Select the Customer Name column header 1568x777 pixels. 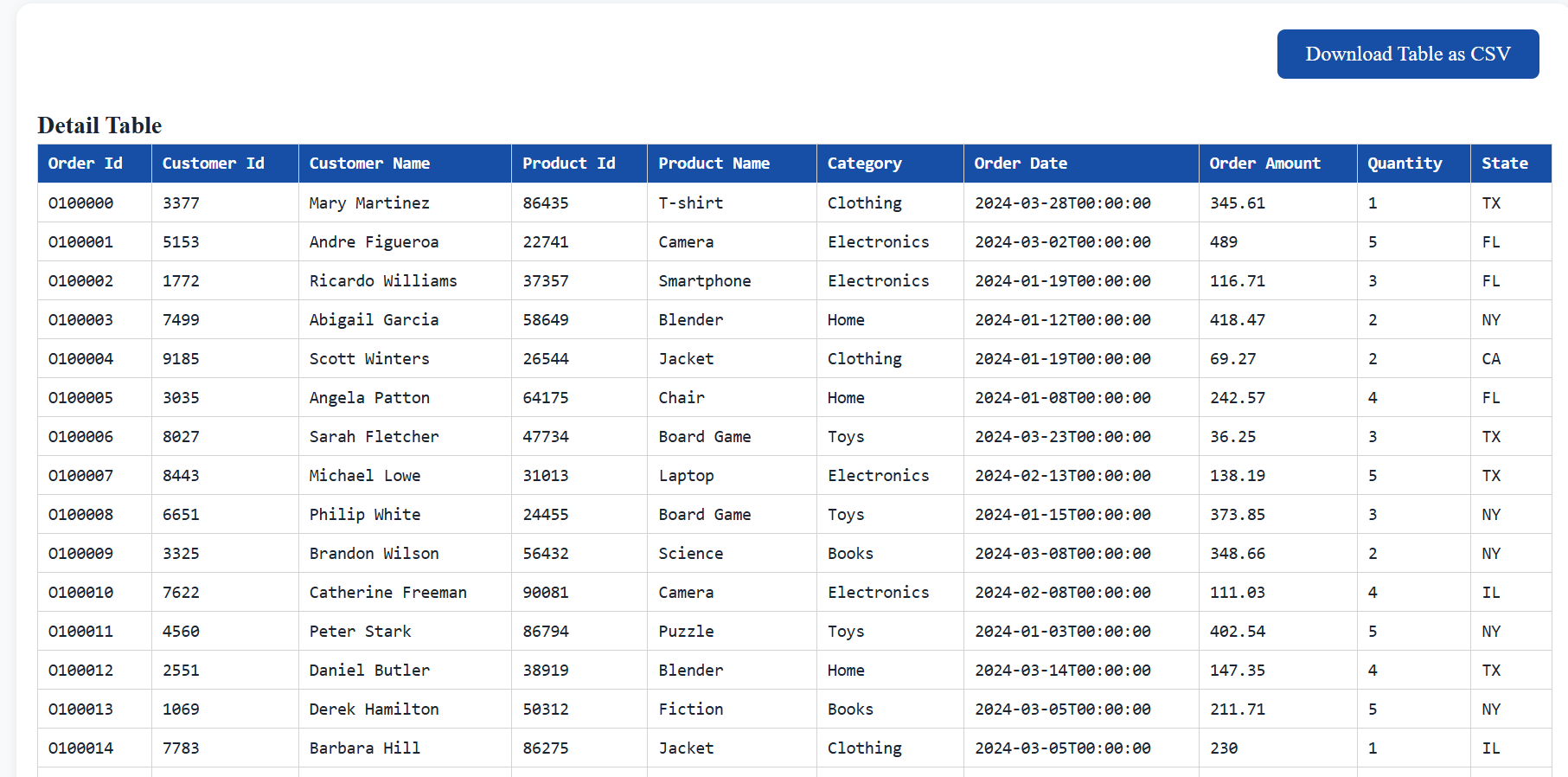[369, 164]
